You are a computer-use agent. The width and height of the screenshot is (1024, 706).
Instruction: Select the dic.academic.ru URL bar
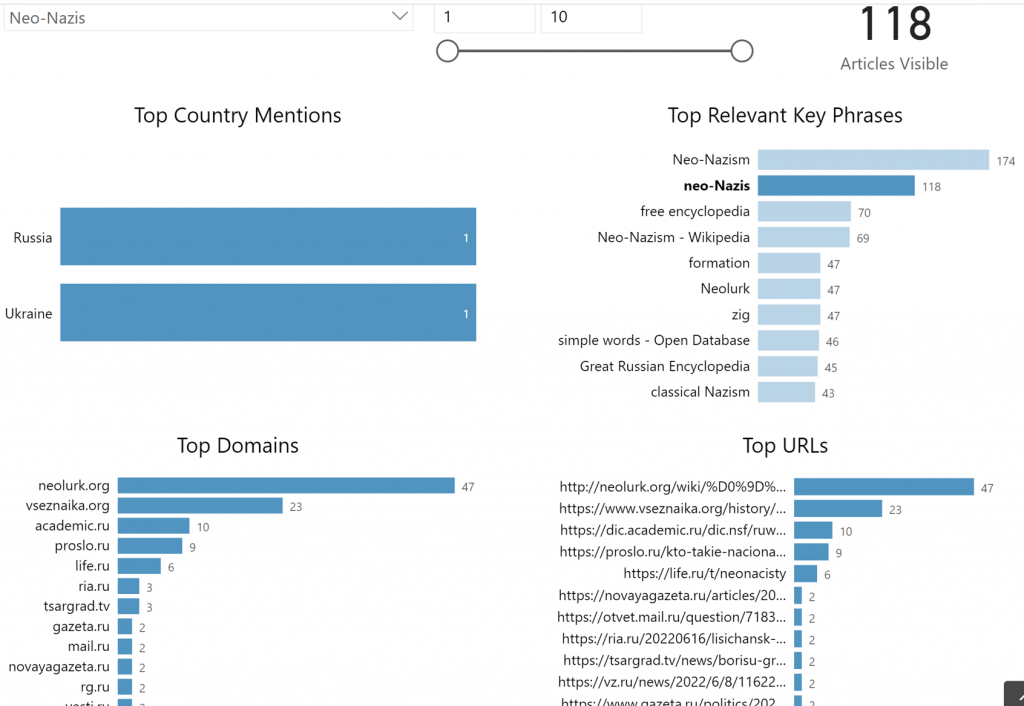(x=813, y=530)
